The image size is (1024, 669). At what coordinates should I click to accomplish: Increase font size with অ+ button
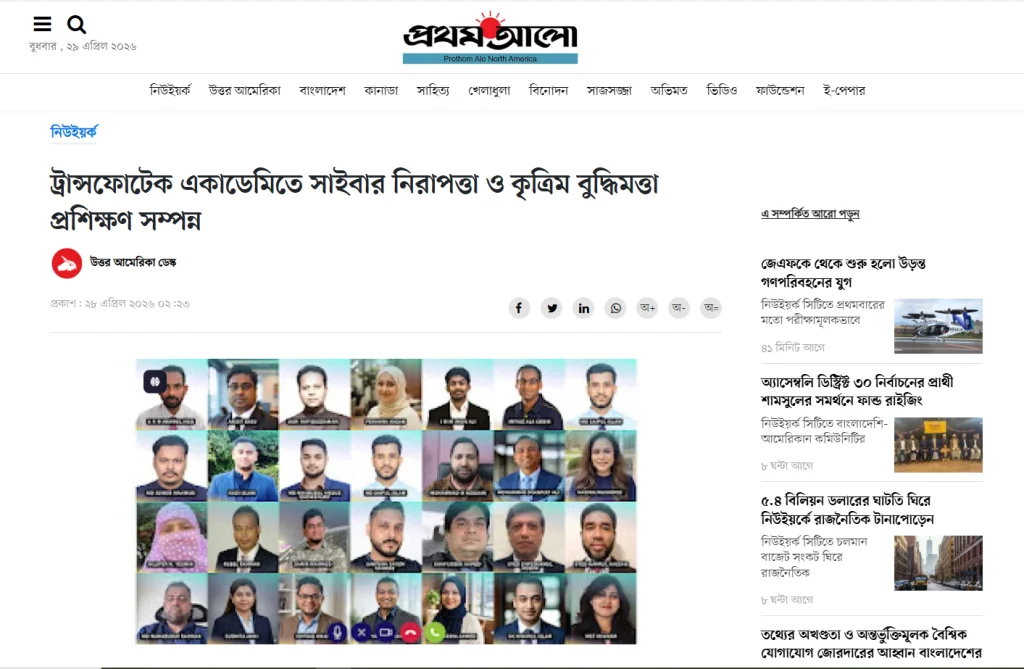(x=647, y=308)
